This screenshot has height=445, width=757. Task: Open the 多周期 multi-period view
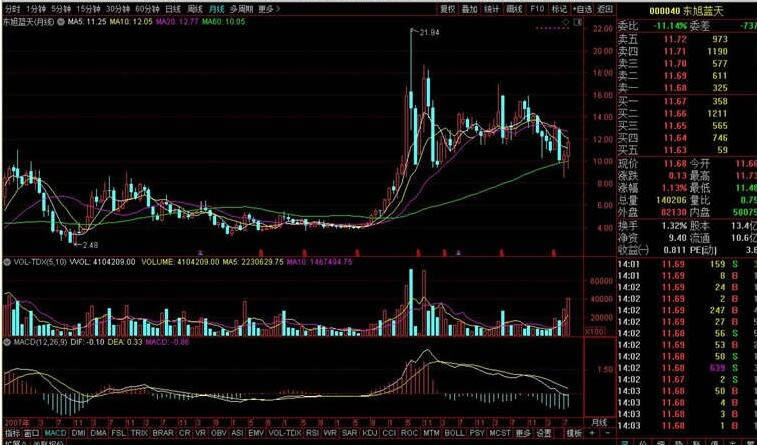(x=240, y=8)
